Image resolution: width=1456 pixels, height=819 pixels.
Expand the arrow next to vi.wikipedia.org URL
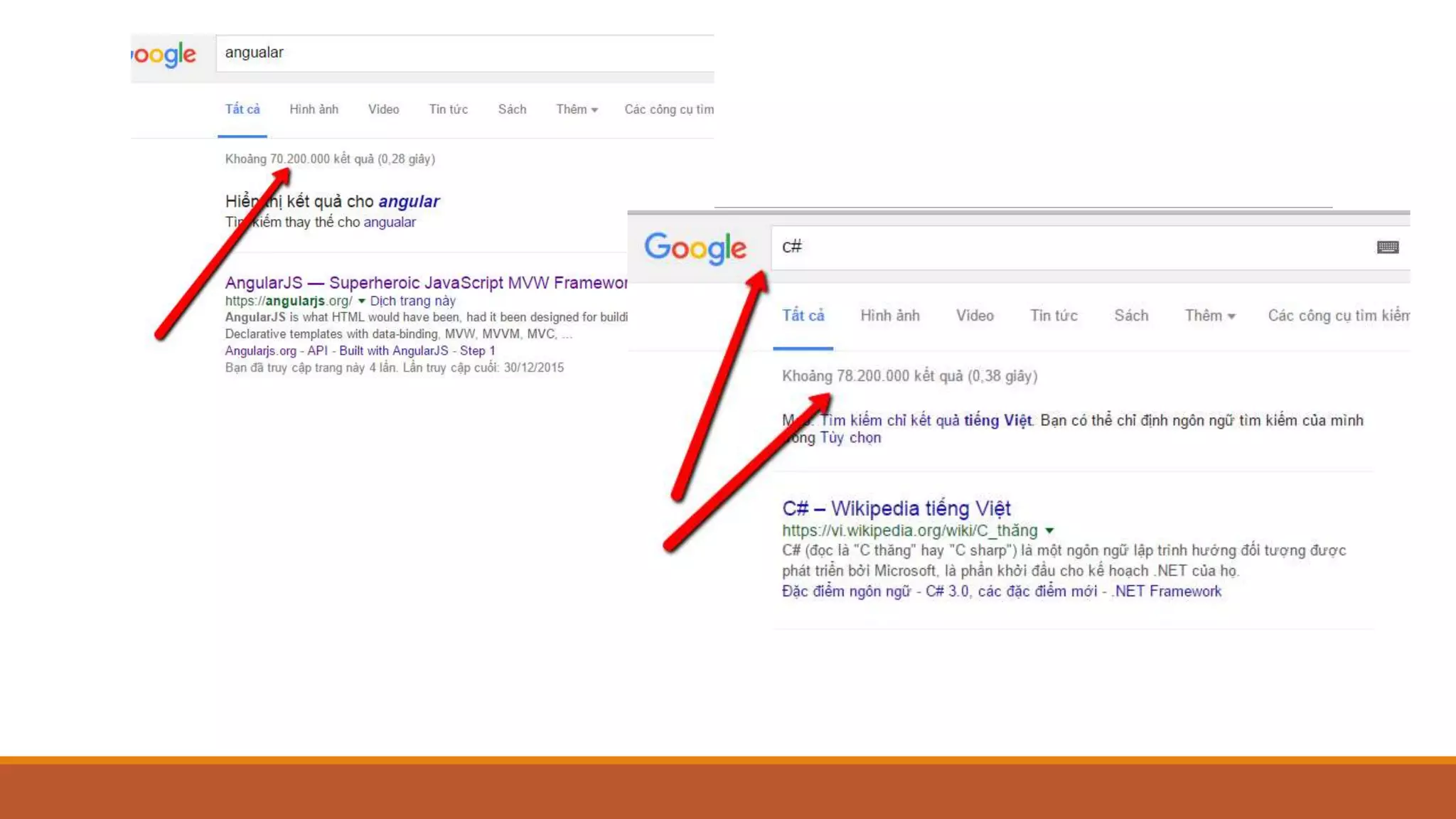tap(1049, 530)
